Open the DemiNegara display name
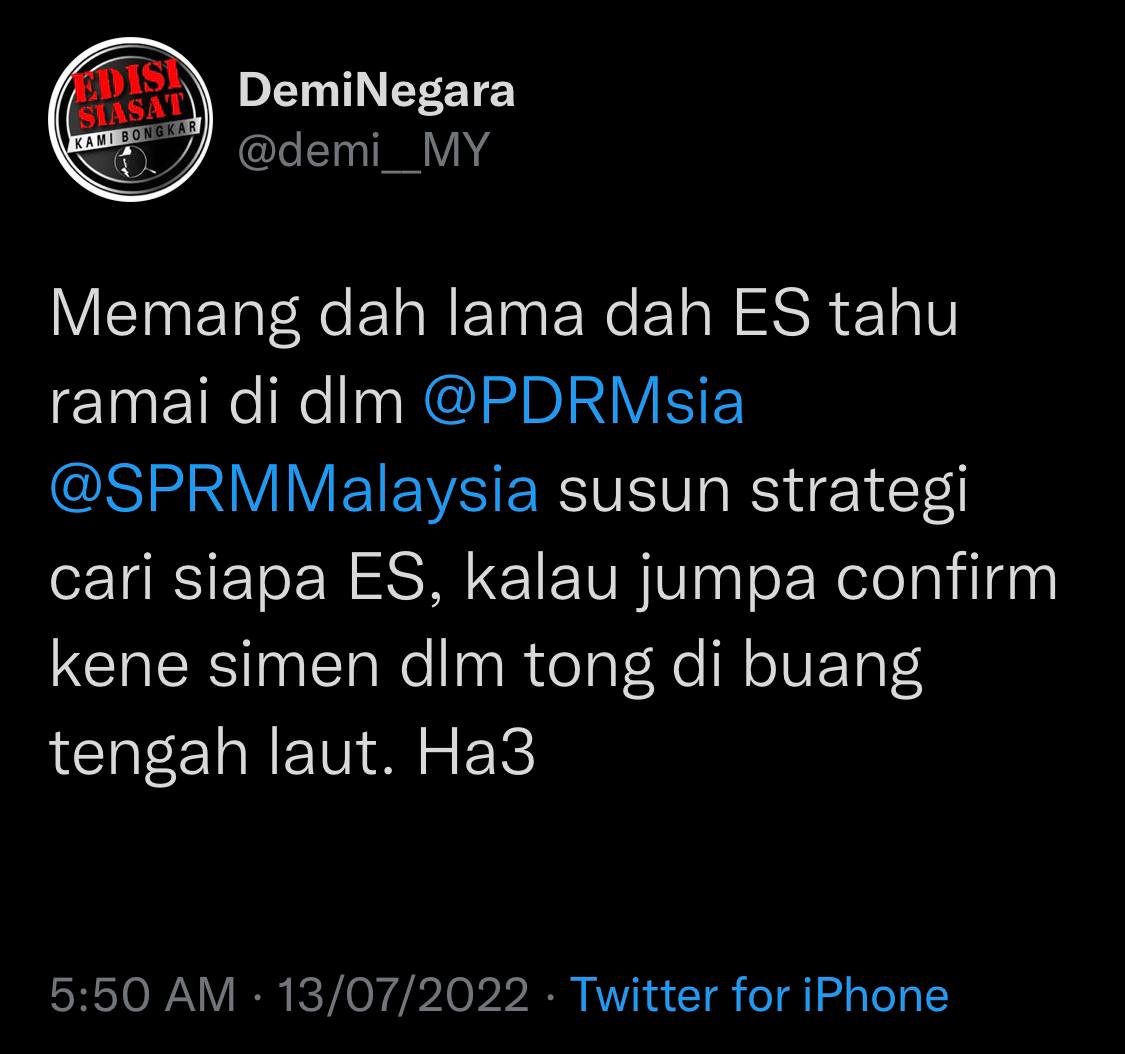1125x1054 pixels. pyautogui.click(x=377, y=91)
